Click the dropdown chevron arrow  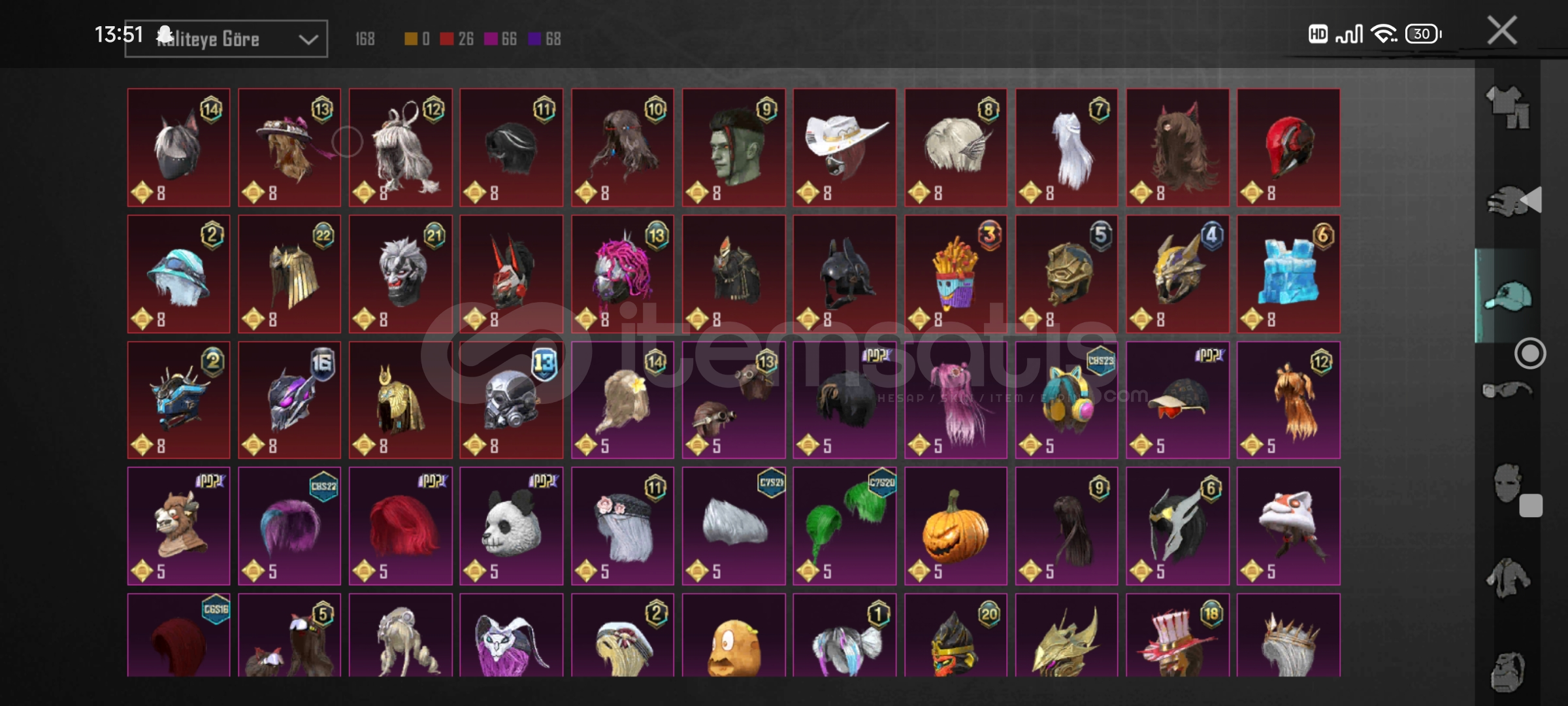(x=308, y=39)
